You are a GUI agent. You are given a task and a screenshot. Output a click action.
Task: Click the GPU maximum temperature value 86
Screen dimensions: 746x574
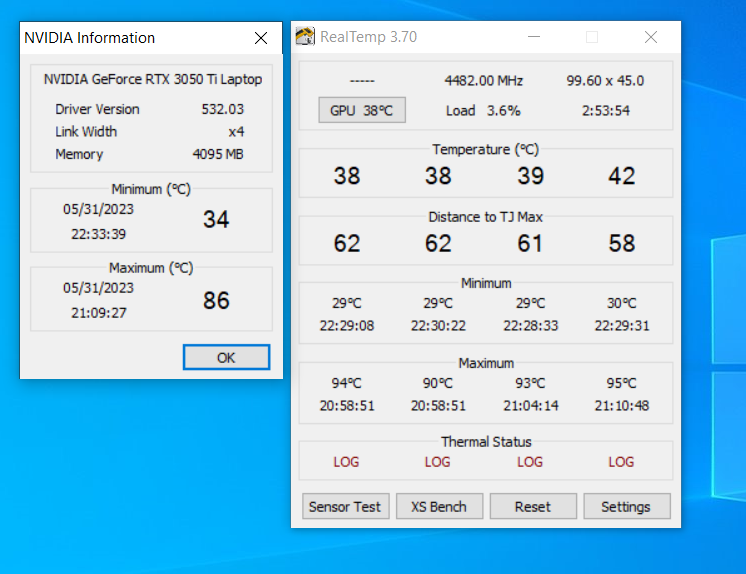pyautogui.click(x=216, y=300)
